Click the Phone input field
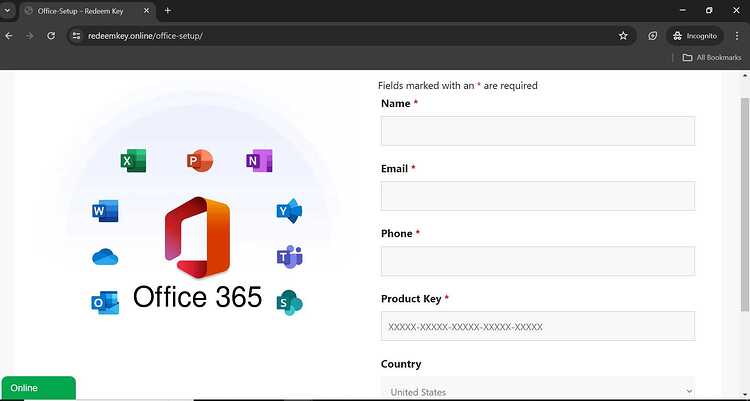Viewport: 750px width, 401px height. (x=538, y=261)
